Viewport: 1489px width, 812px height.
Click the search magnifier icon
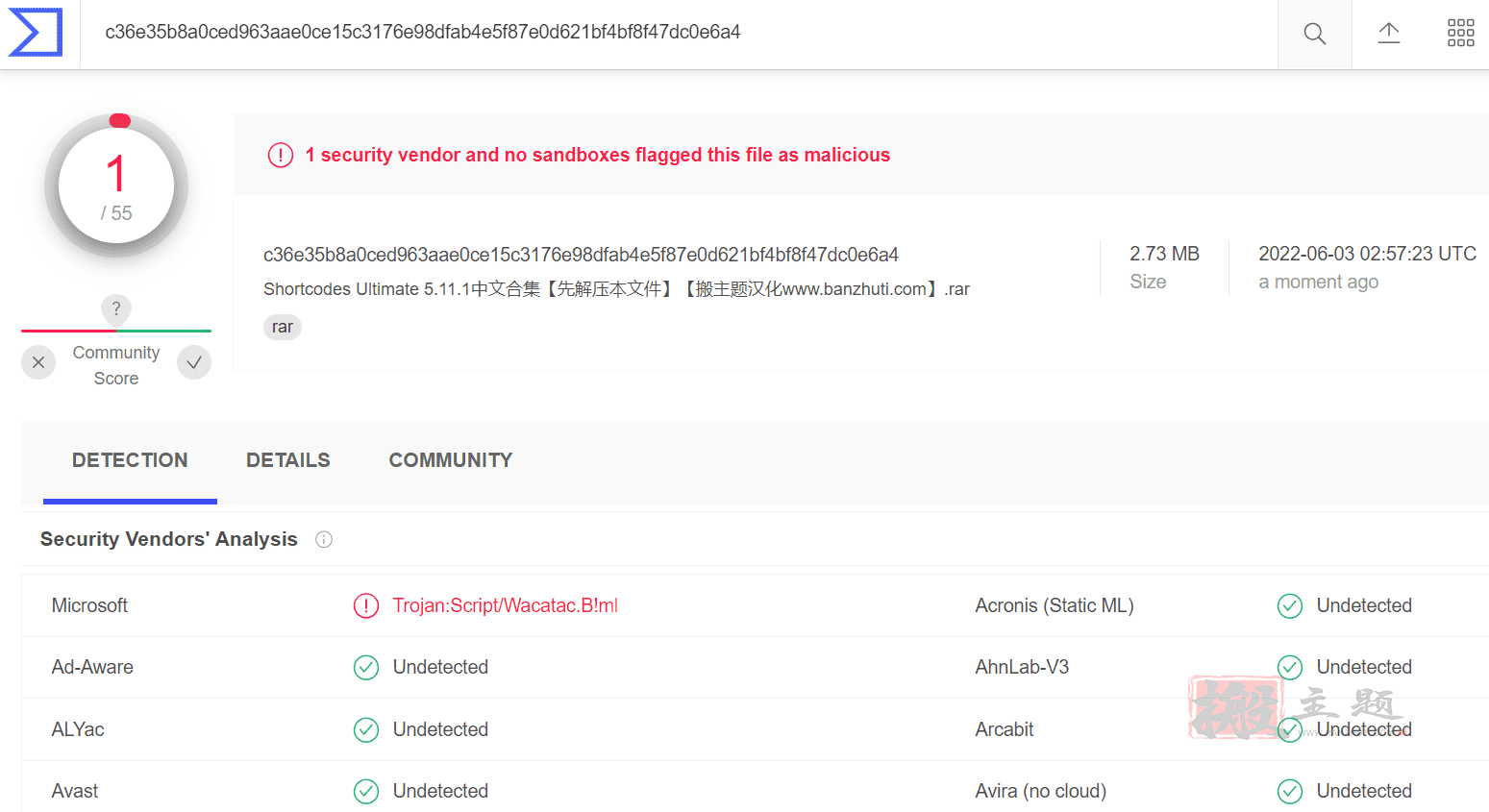click(1314, 34)
